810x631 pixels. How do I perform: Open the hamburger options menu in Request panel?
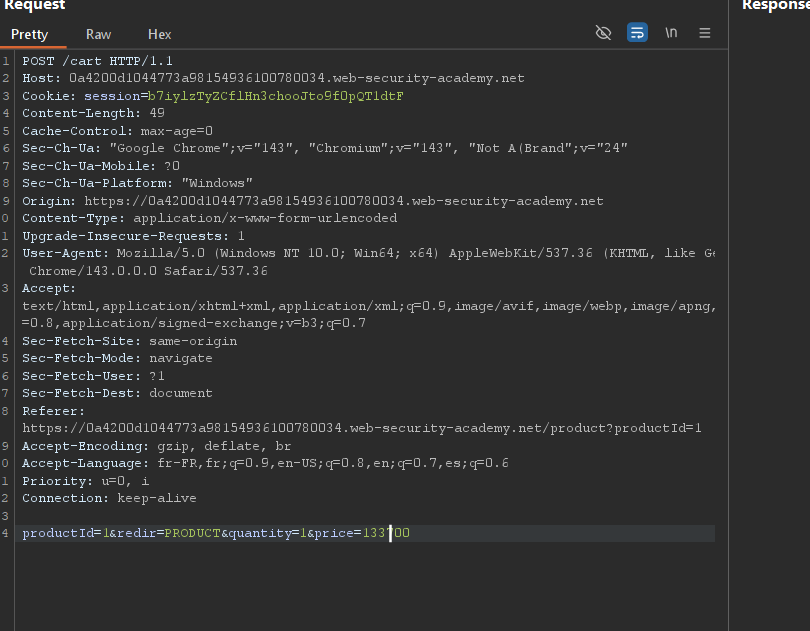(705, 33)
